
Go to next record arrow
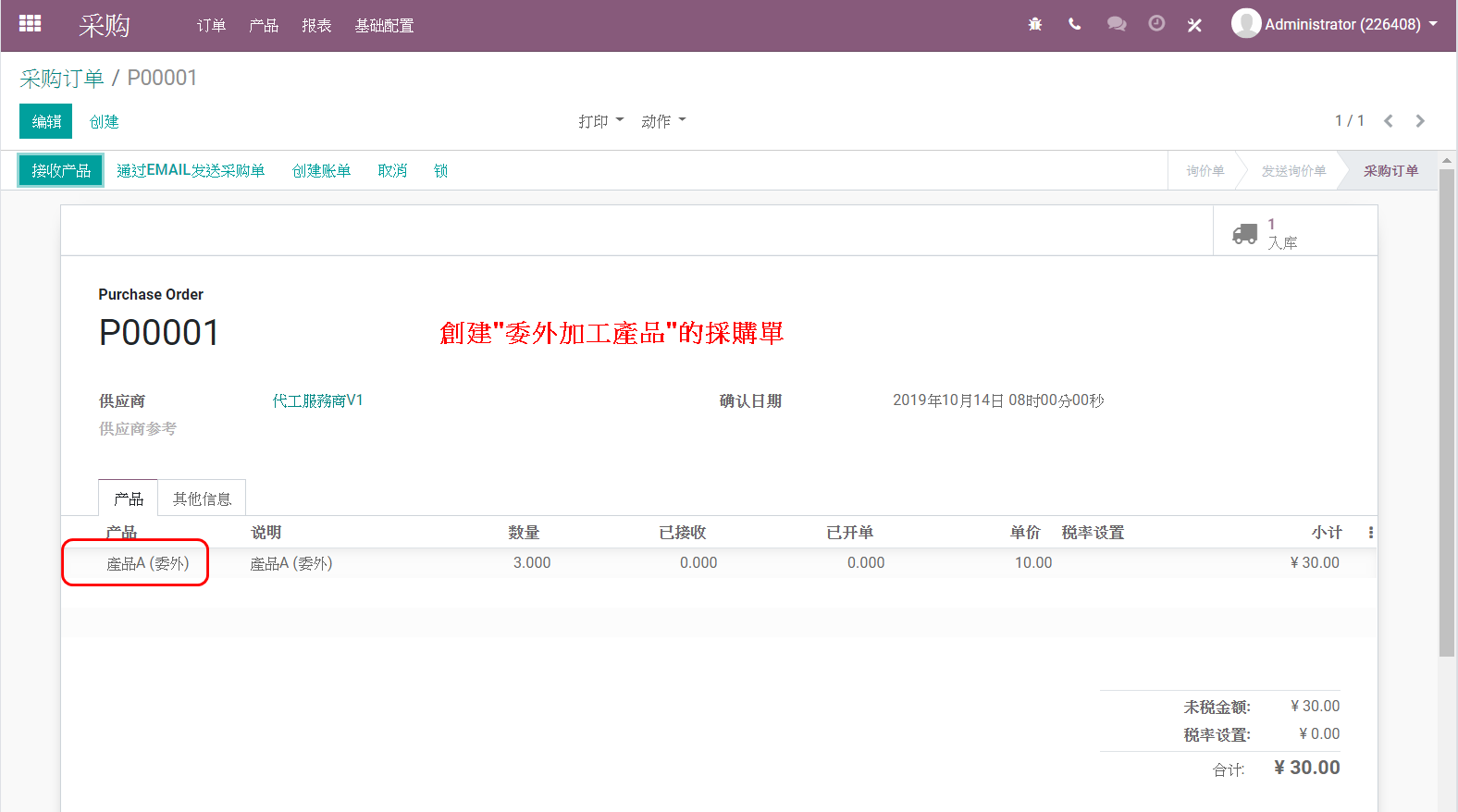[1420, 121]
